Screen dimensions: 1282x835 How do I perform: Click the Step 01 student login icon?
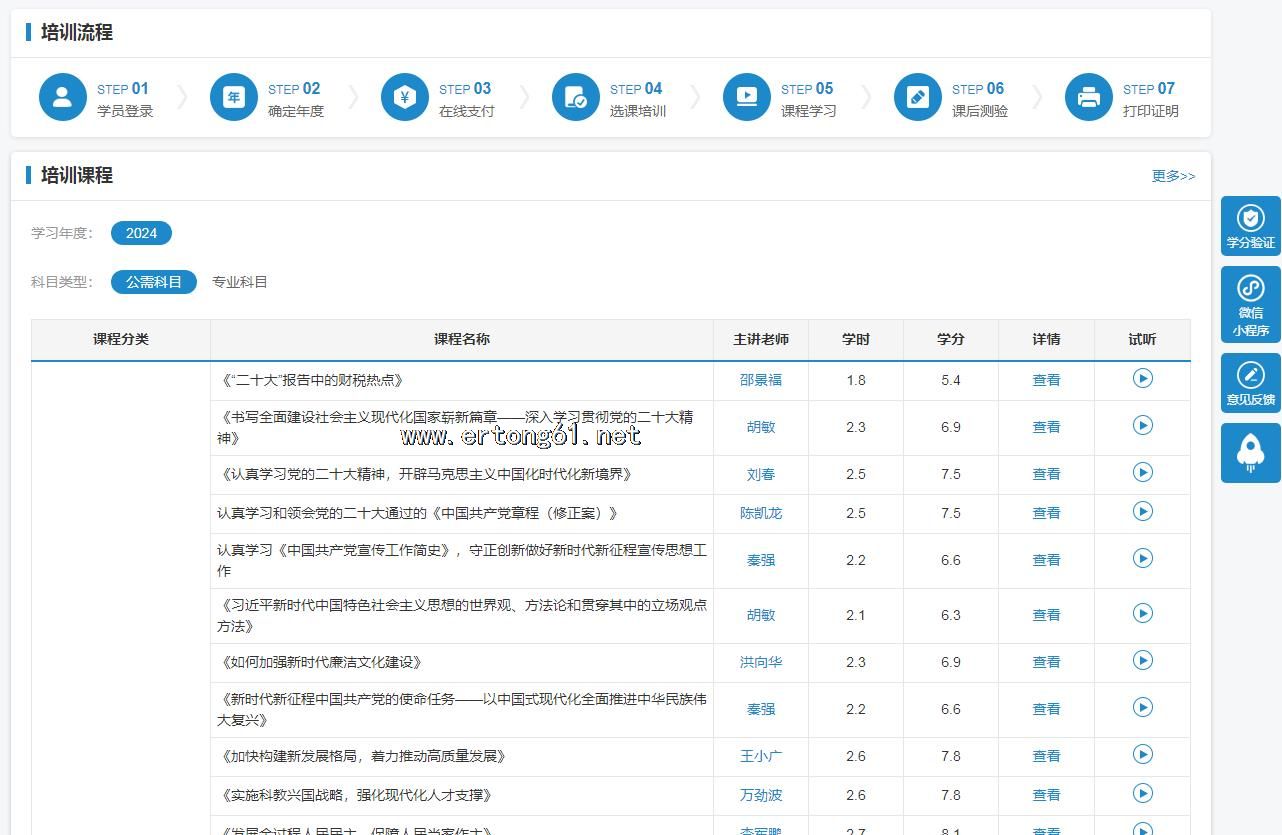click(62, 97)
